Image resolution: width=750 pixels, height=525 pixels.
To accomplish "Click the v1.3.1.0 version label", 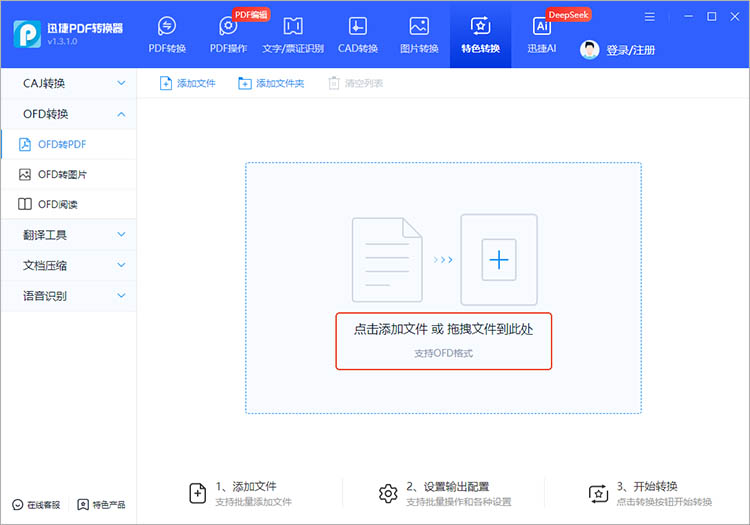I will [63, 42].
